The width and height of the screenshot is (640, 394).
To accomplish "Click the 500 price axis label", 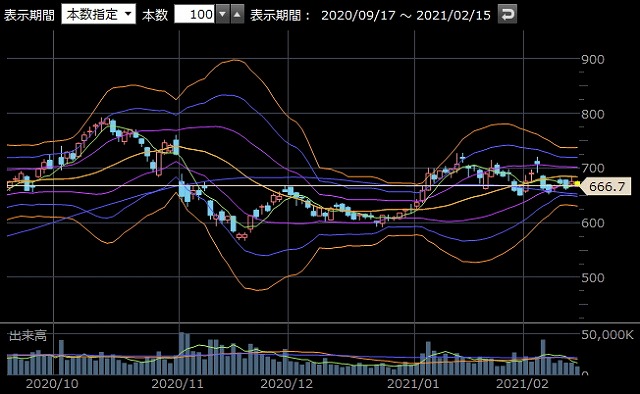I will click(x=593, y=278).
